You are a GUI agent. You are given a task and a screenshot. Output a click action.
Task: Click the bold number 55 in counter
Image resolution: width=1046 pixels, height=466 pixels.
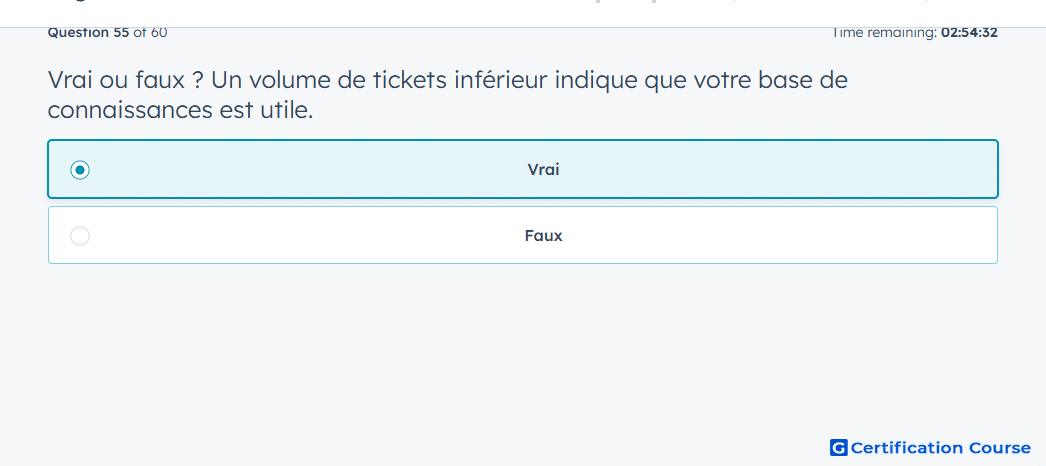click(121, 32)
